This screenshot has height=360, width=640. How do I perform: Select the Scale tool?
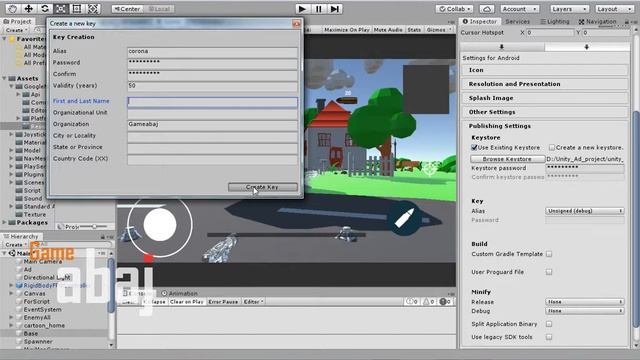(60, 9)
